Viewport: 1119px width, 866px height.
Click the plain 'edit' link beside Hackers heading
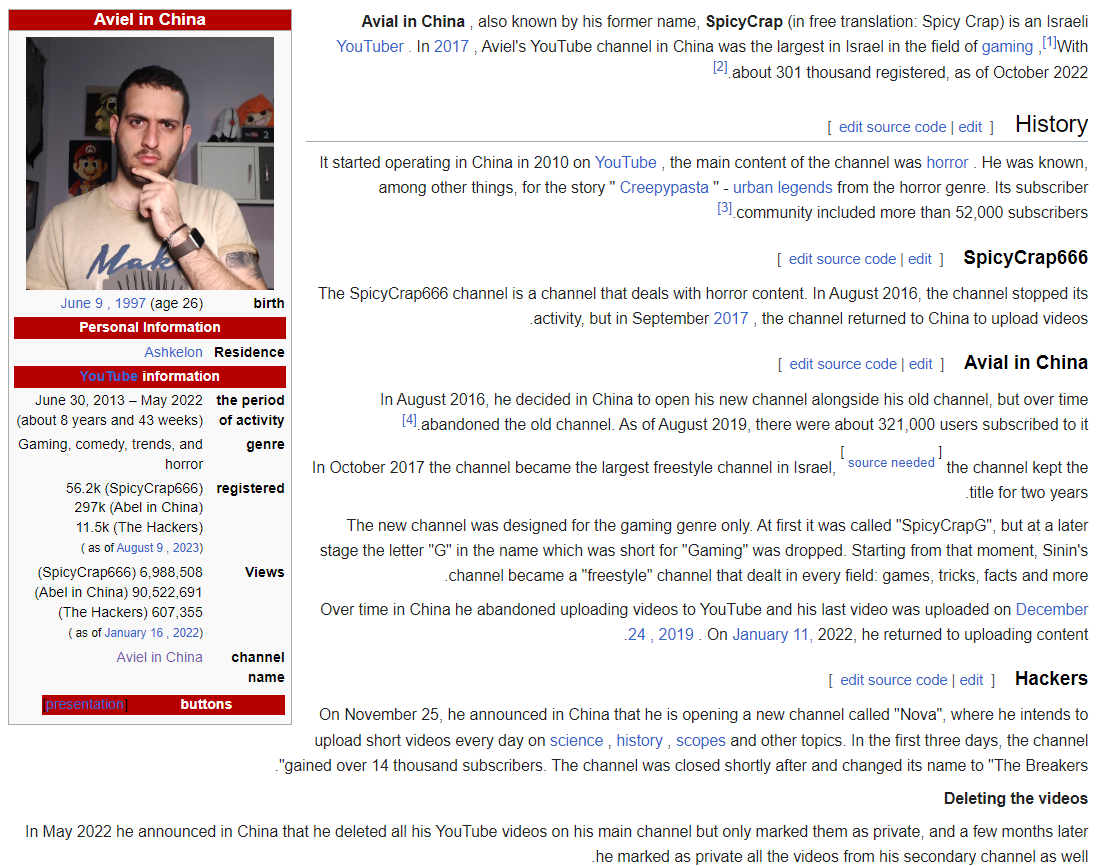pyautogui.click(x=971, y=680)
